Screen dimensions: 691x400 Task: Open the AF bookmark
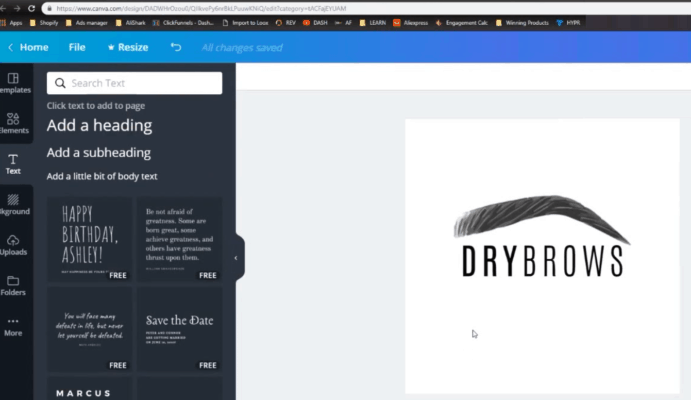[343, 23]
